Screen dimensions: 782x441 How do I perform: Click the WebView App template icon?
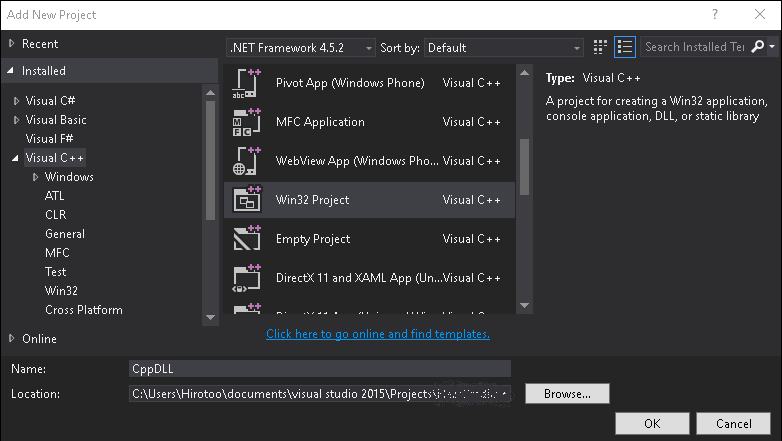247,161
